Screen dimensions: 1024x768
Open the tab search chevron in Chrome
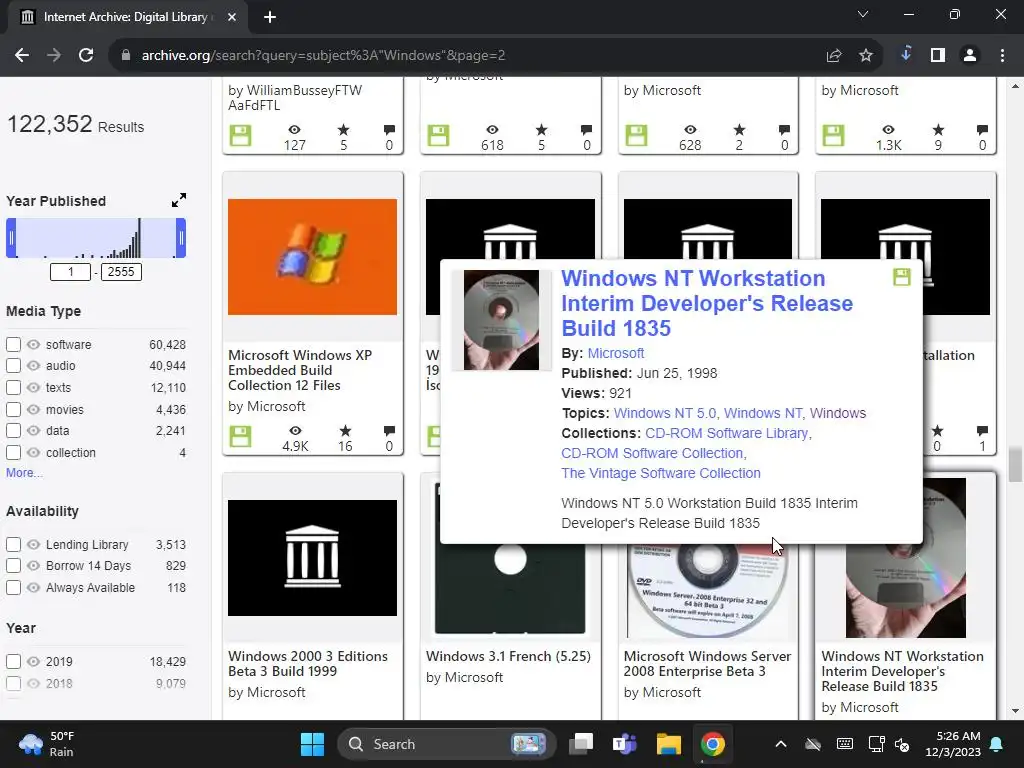863,14
